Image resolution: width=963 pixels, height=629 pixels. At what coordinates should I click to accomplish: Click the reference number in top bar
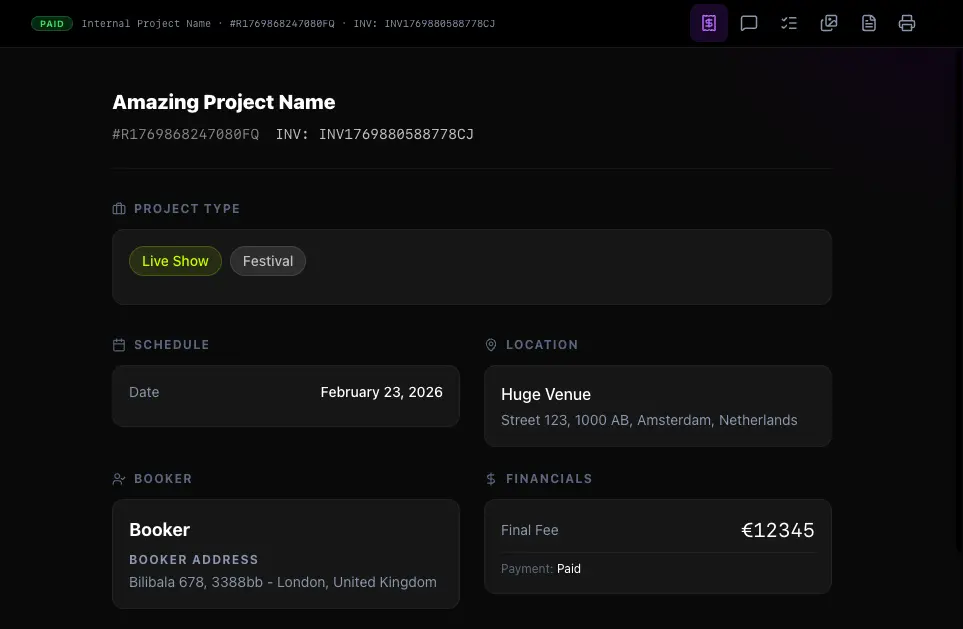283,23
